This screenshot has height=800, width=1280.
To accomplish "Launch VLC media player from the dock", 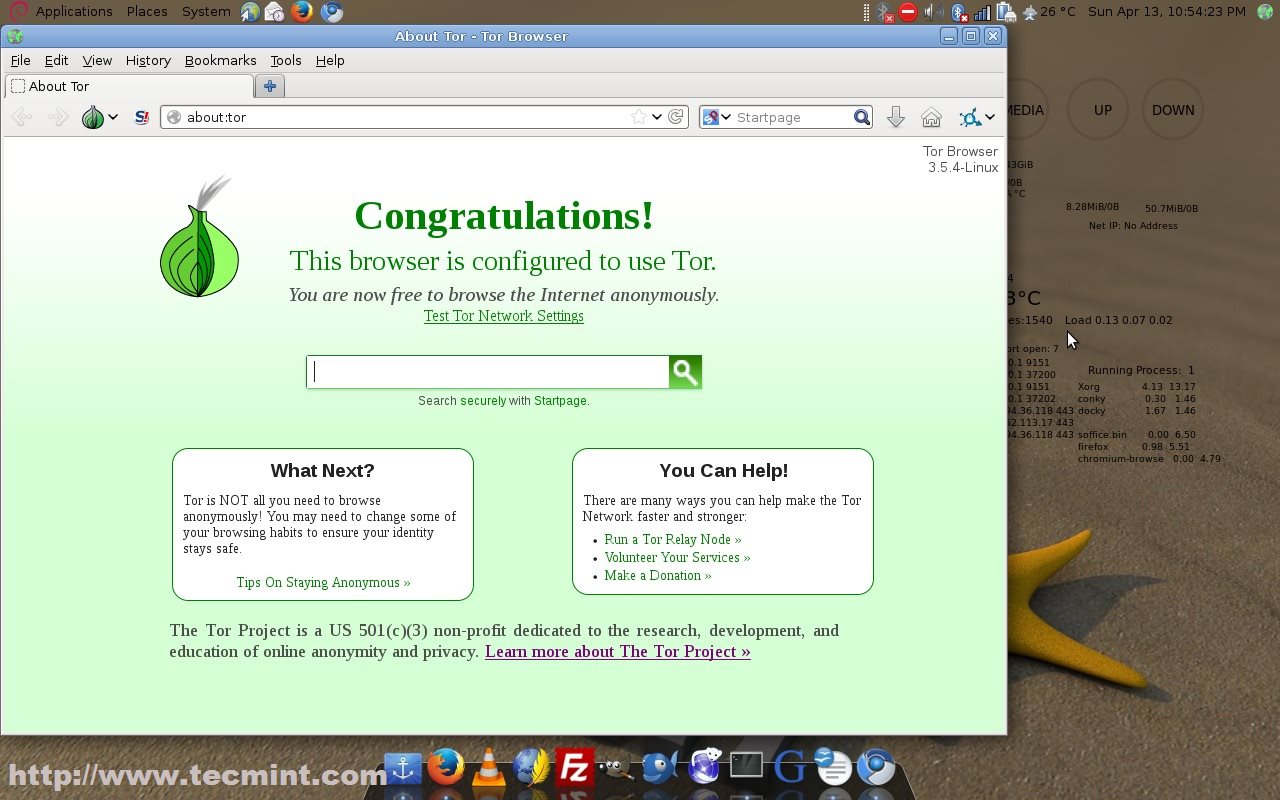I will pyautogui.click(x=489, y=768).
